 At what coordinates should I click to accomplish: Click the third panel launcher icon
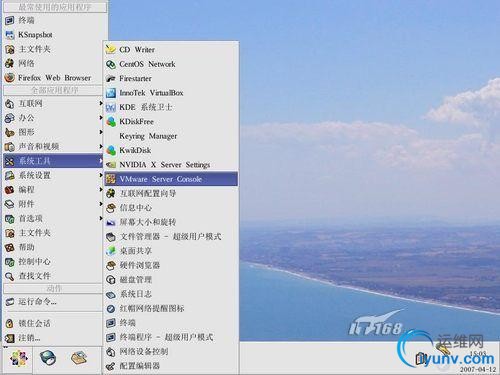pos(79,358)
